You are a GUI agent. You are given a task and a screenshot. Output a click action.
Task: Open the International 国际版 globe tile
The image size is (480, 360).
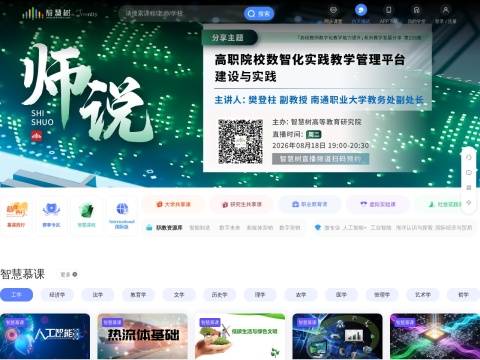pyautogui.click(x=122, y=215)
